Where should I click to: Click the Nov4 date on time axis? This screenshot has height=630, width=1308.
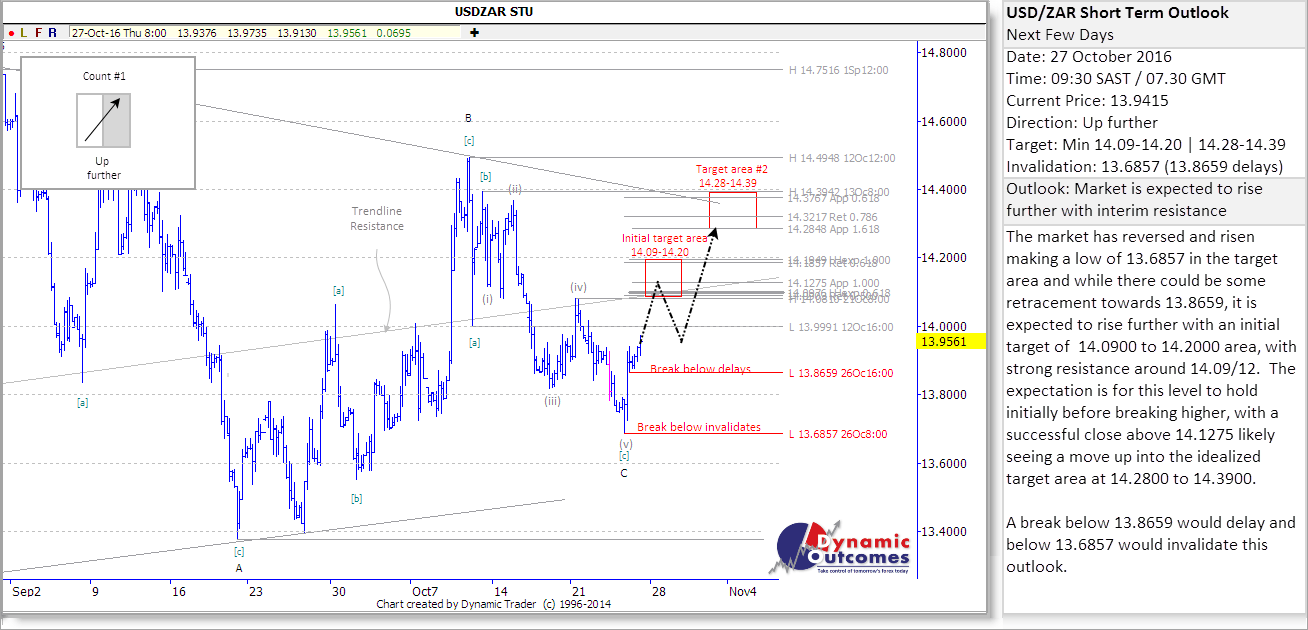pos(742,591)
